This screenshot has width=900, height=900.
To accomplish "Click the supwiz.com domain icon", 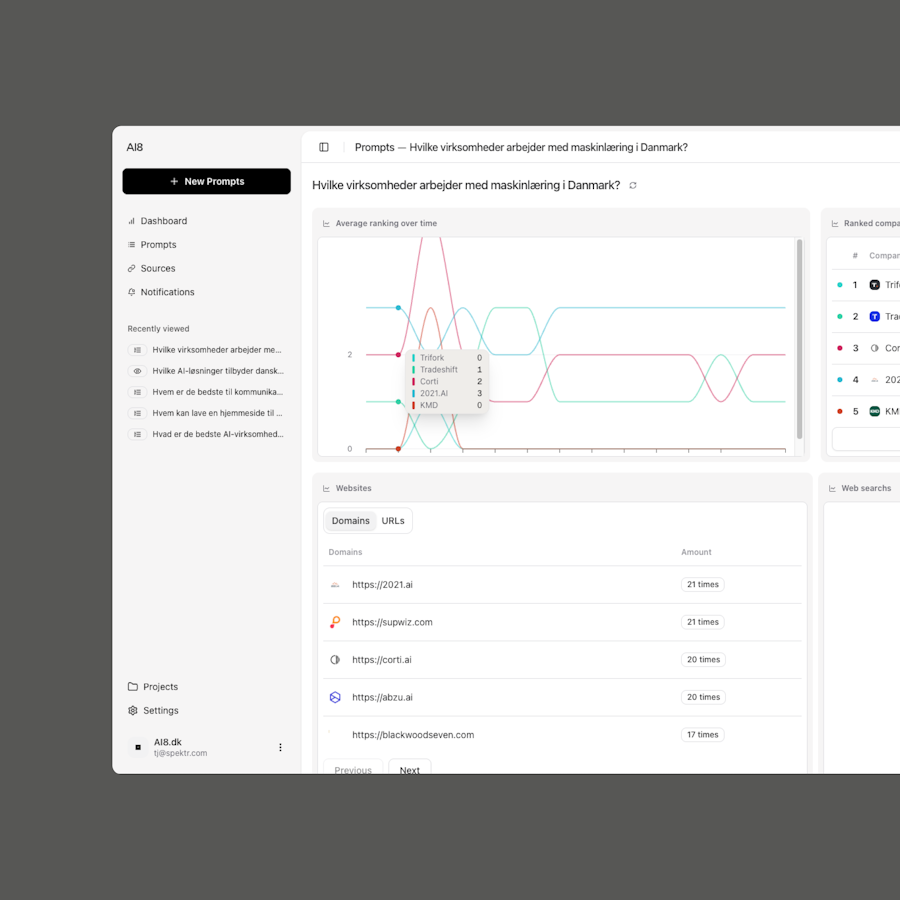I will 335,622.
